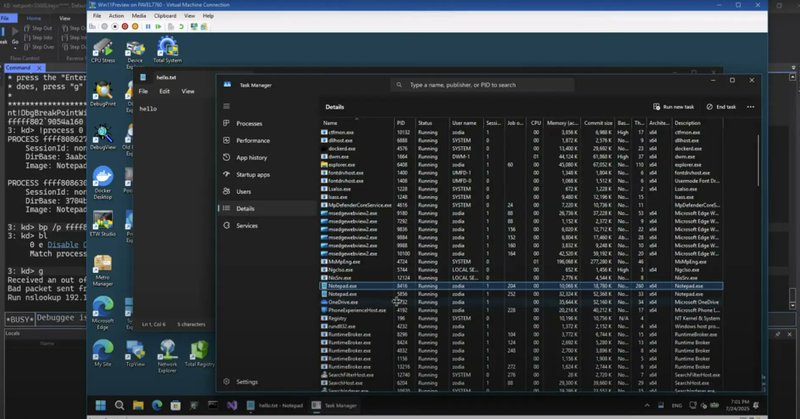Click the Microsoft Edge desktop icon

(x=103, y=313)
